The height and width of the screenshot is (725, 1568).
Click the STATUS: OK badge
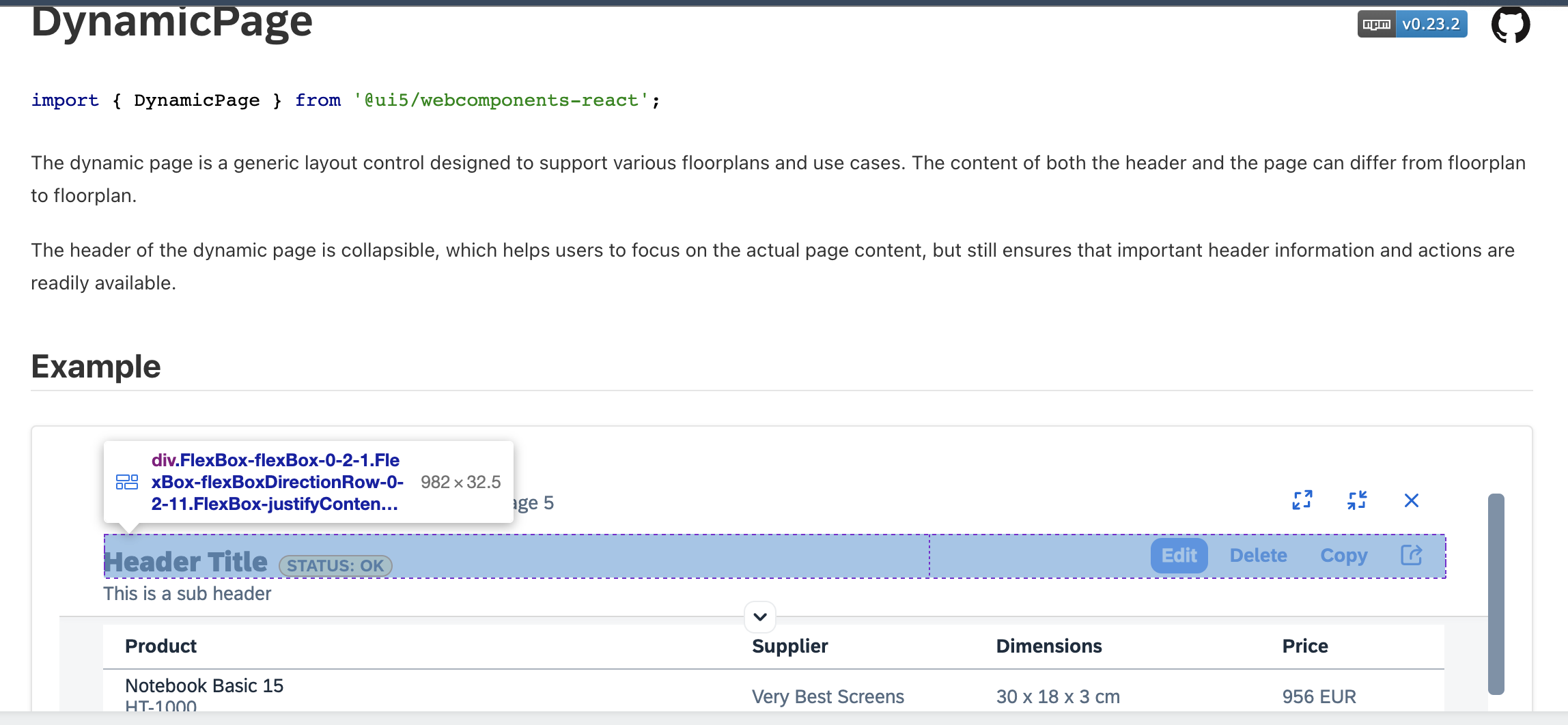click(335, 565)
